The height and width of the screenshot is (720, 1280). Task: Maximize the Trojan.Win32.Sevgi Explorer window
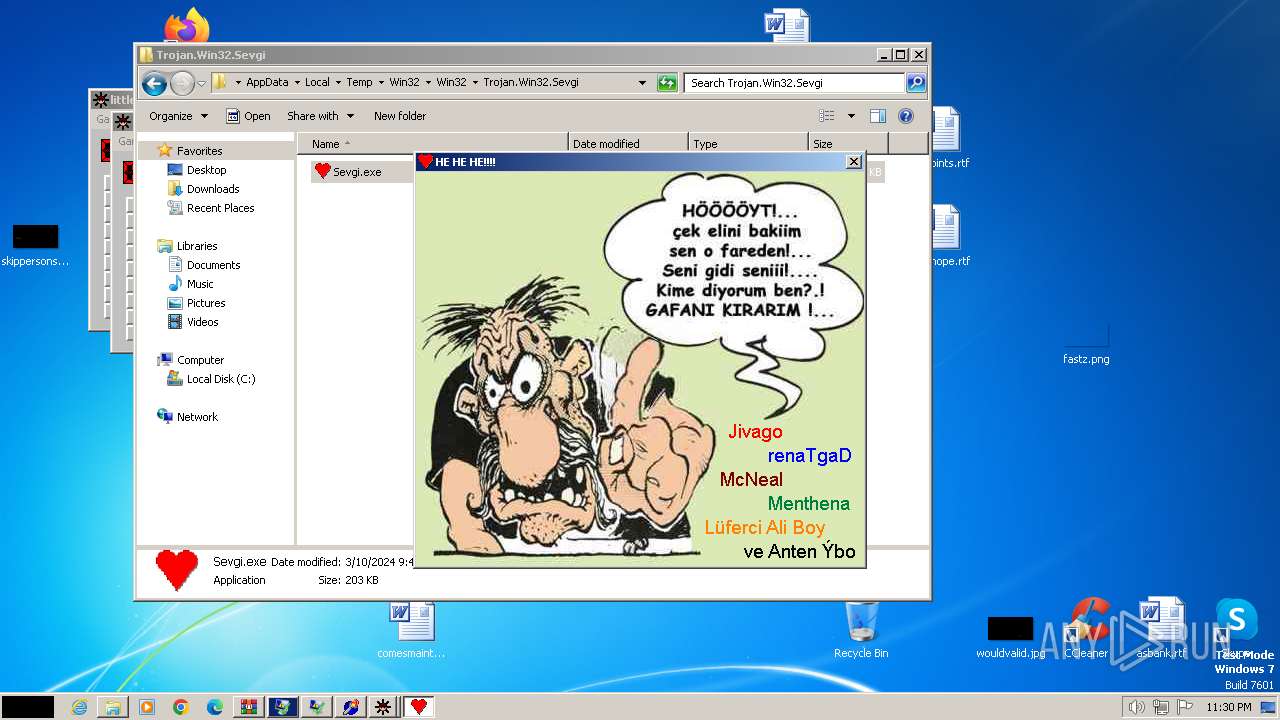[901, 55]
